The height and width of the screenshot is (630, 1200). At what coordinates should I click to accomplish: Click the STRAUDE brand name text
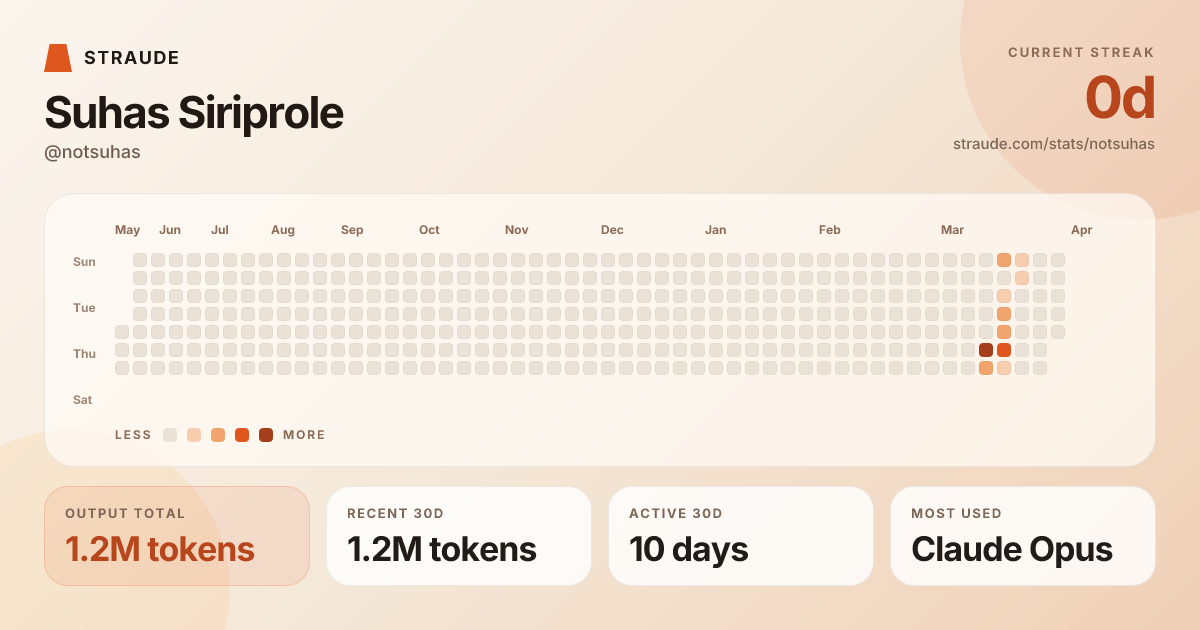click(x=132, y=58)
